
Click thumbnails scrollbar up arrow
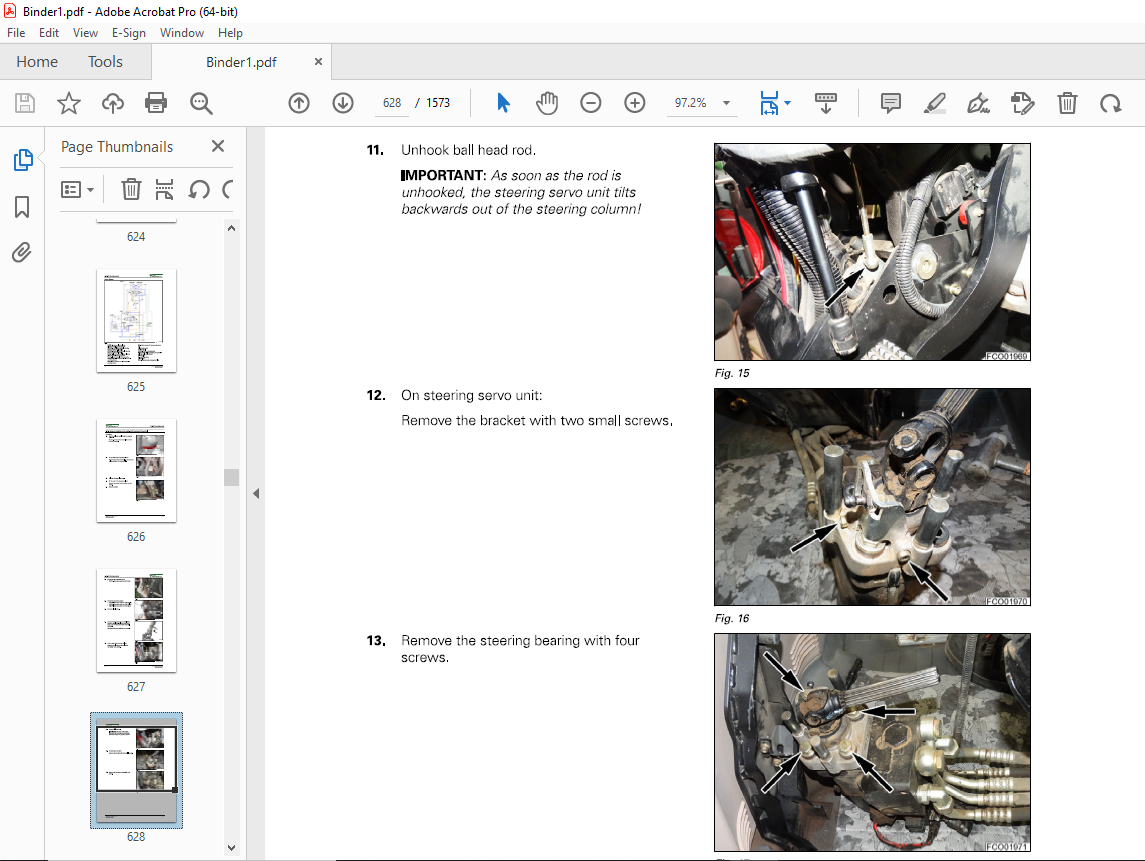[231, 228]
